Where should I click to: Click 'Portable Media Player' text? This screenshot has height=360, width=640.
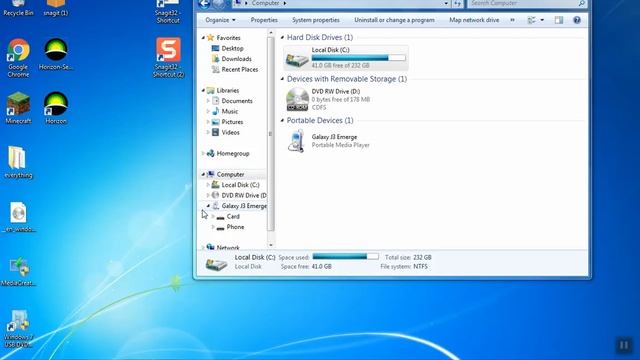[340, 145]
